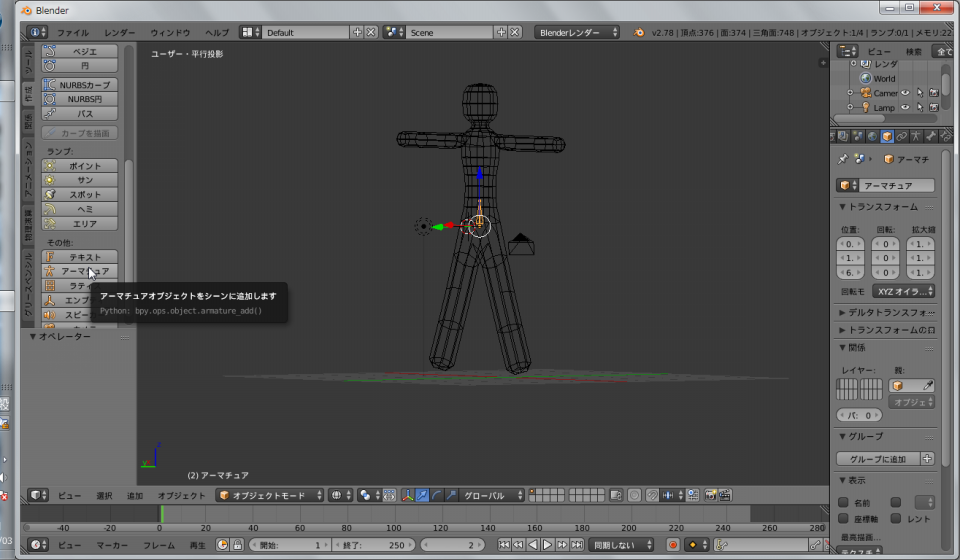Click the 終了 end frame field
The height and width of the screenshot is (560, 960).
[x=374, y=545]
